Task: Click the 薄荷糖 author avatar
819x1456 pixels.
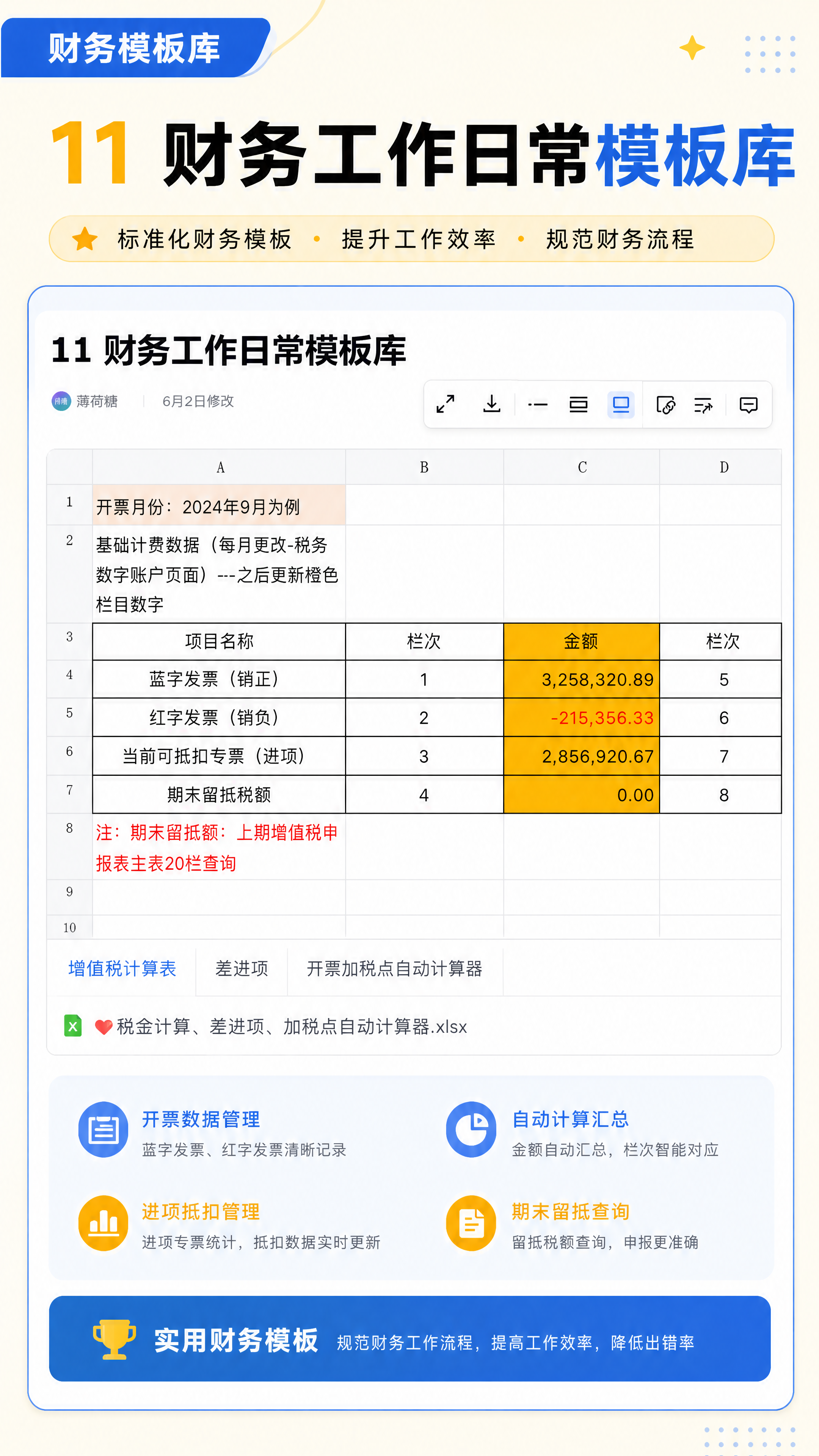Action: pos(61,401)
